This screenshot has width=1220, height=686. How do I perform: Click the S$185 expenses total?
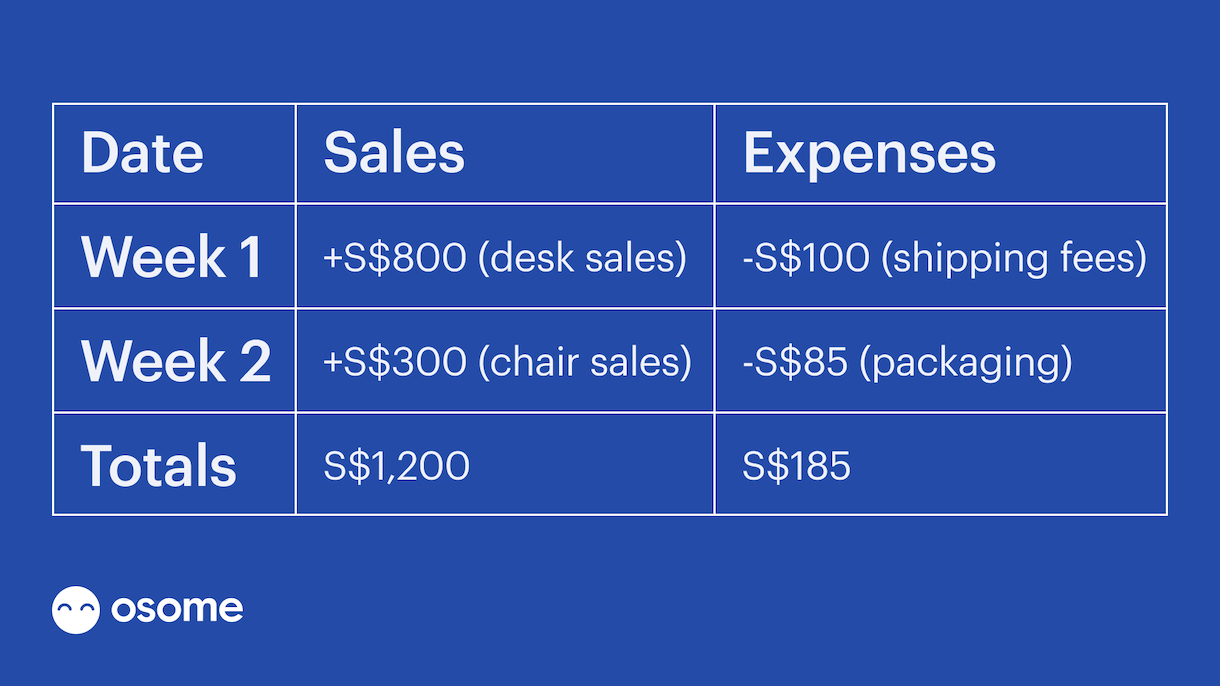pyautogui.click(x=796, y=466)
